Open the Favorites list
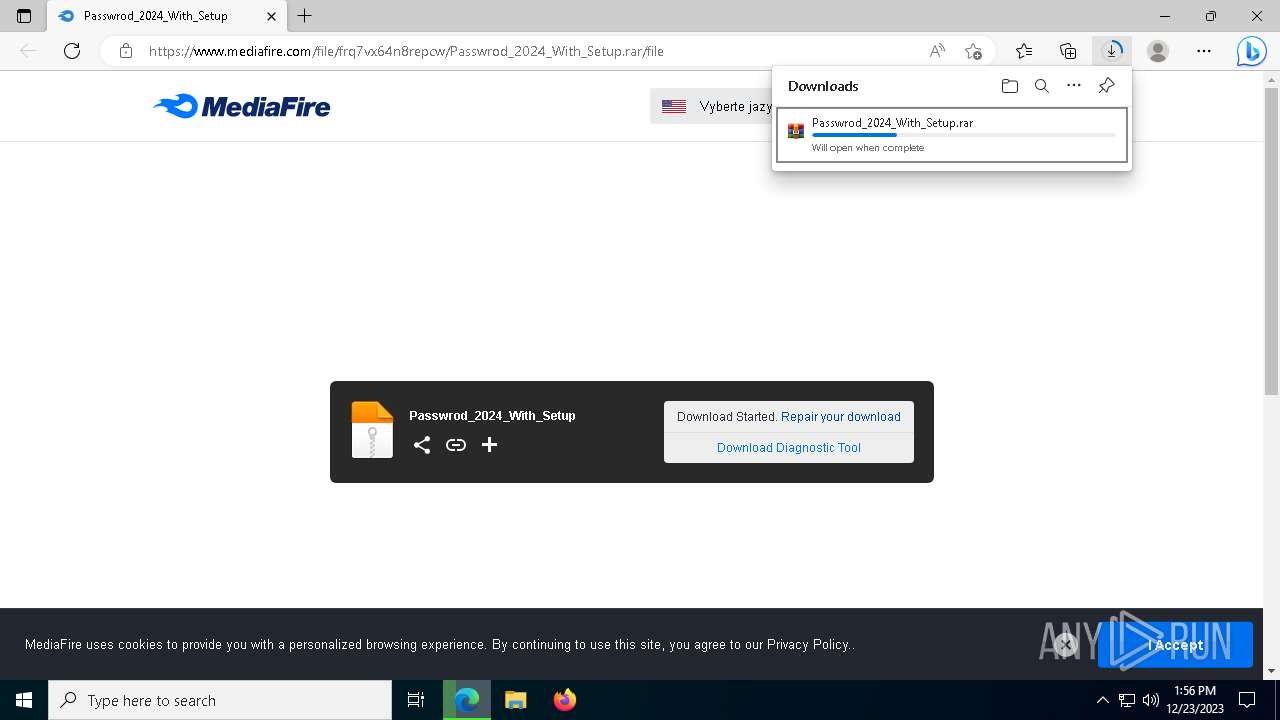1280x720 pixels. (1024, 51)
